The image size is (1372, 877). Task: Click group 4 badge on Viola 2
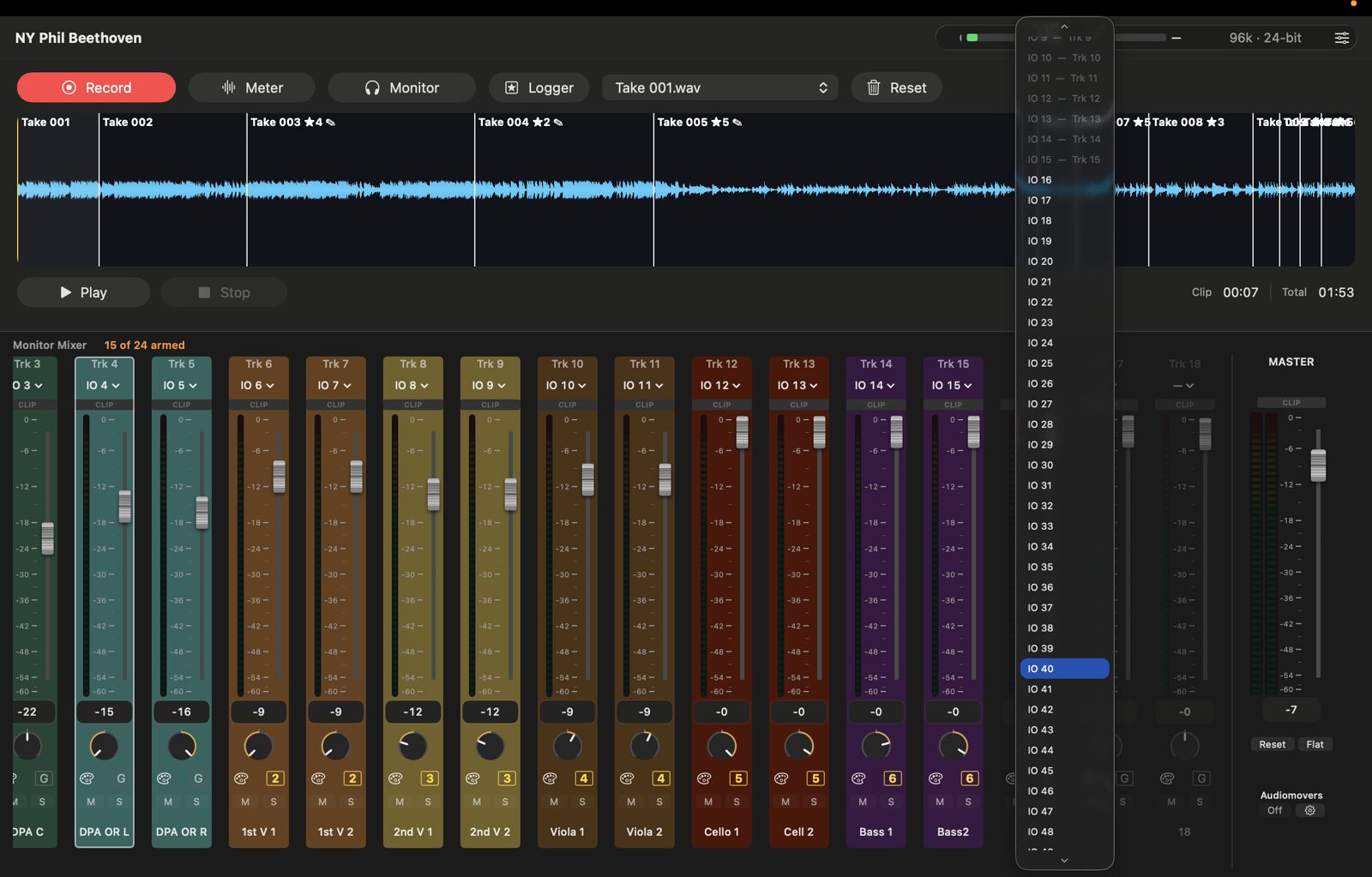point(661,778)
